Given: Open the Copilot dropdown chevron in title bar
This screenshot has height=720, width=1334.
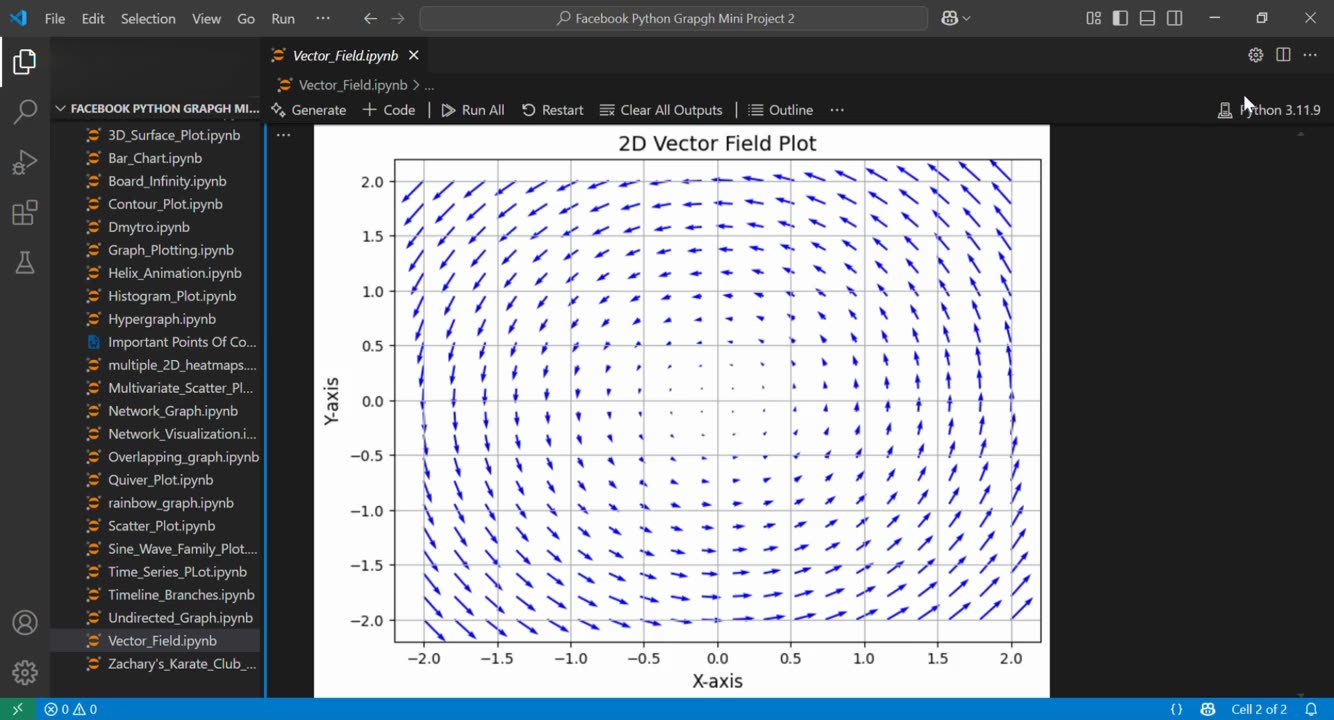Looking at the screenshot, I should (967, 18).
